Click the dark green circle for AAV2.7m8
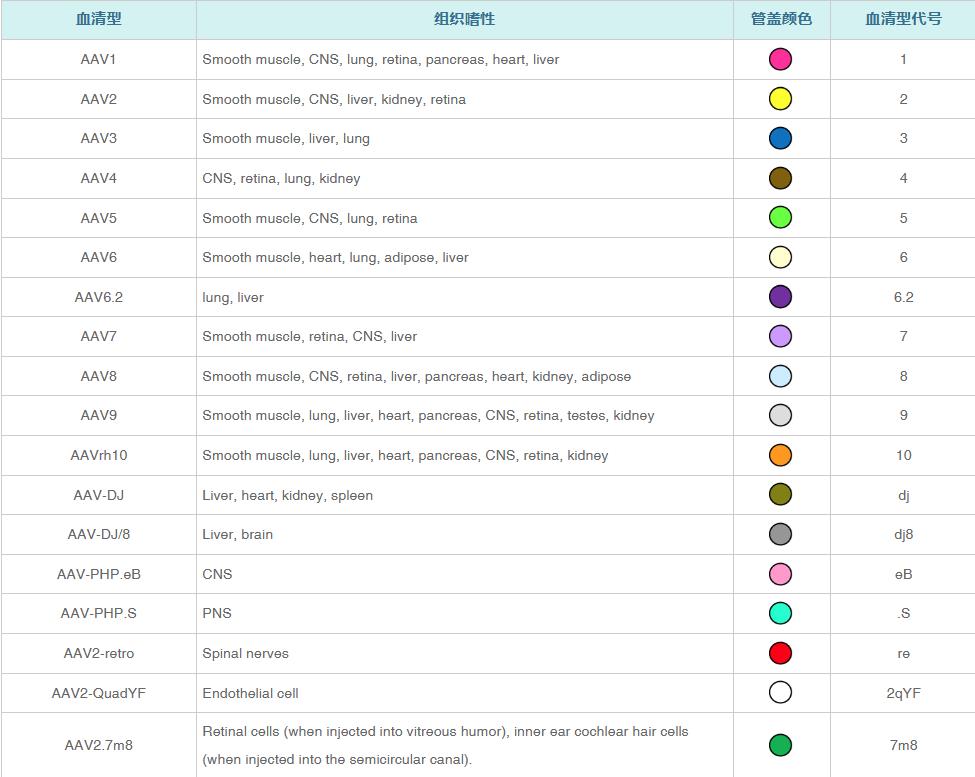The image size is (975, 777). pos(780,745)
